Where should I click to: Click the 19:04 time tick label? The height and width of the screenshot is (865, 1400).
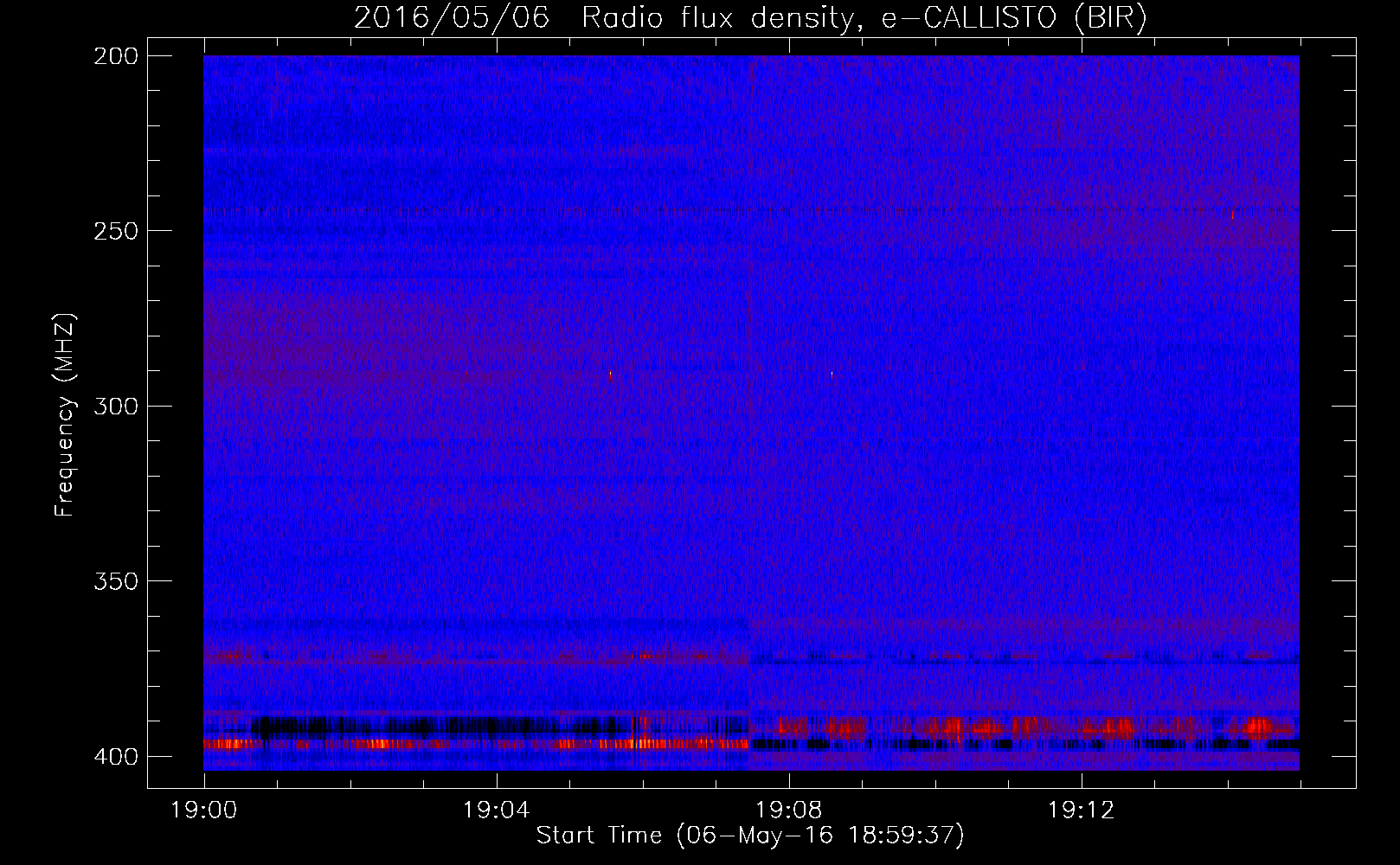[497, 811]
